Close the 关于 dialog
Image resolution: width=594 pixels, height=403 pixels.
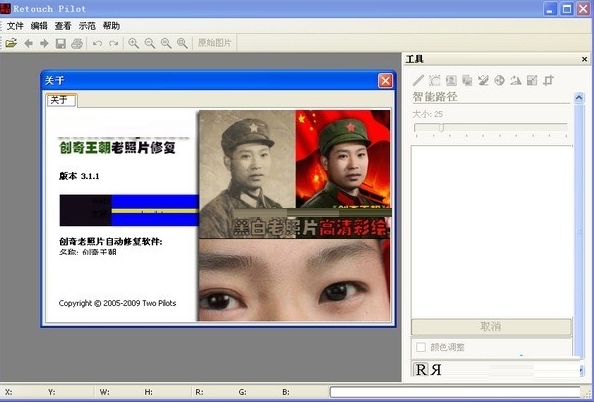[x=385, y=81]
